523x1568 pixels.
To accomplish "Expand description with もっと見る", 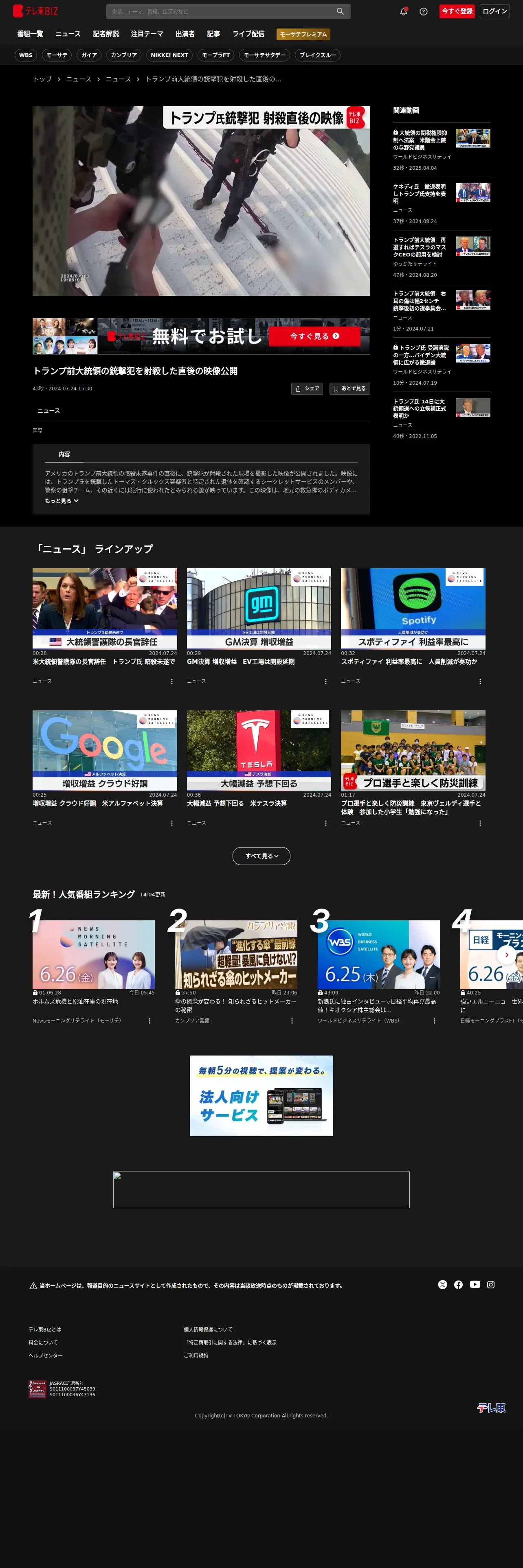I will click(x=62, y=501).
